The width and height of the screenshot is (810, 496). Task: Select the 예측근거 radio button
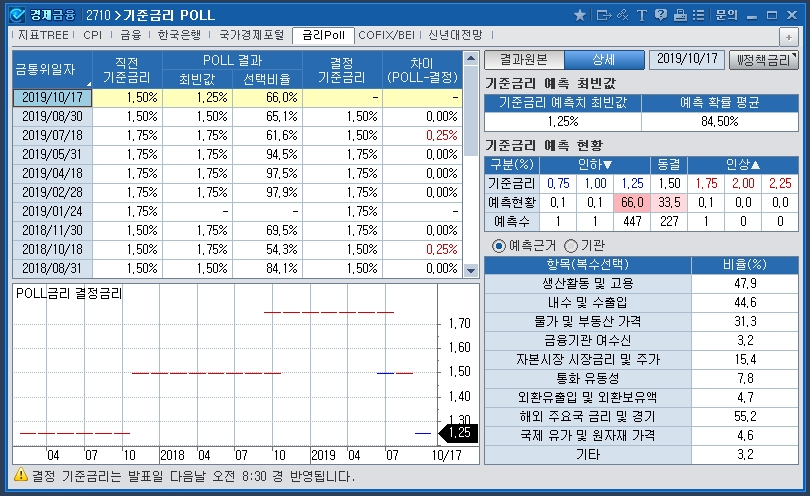click(499, 246)
